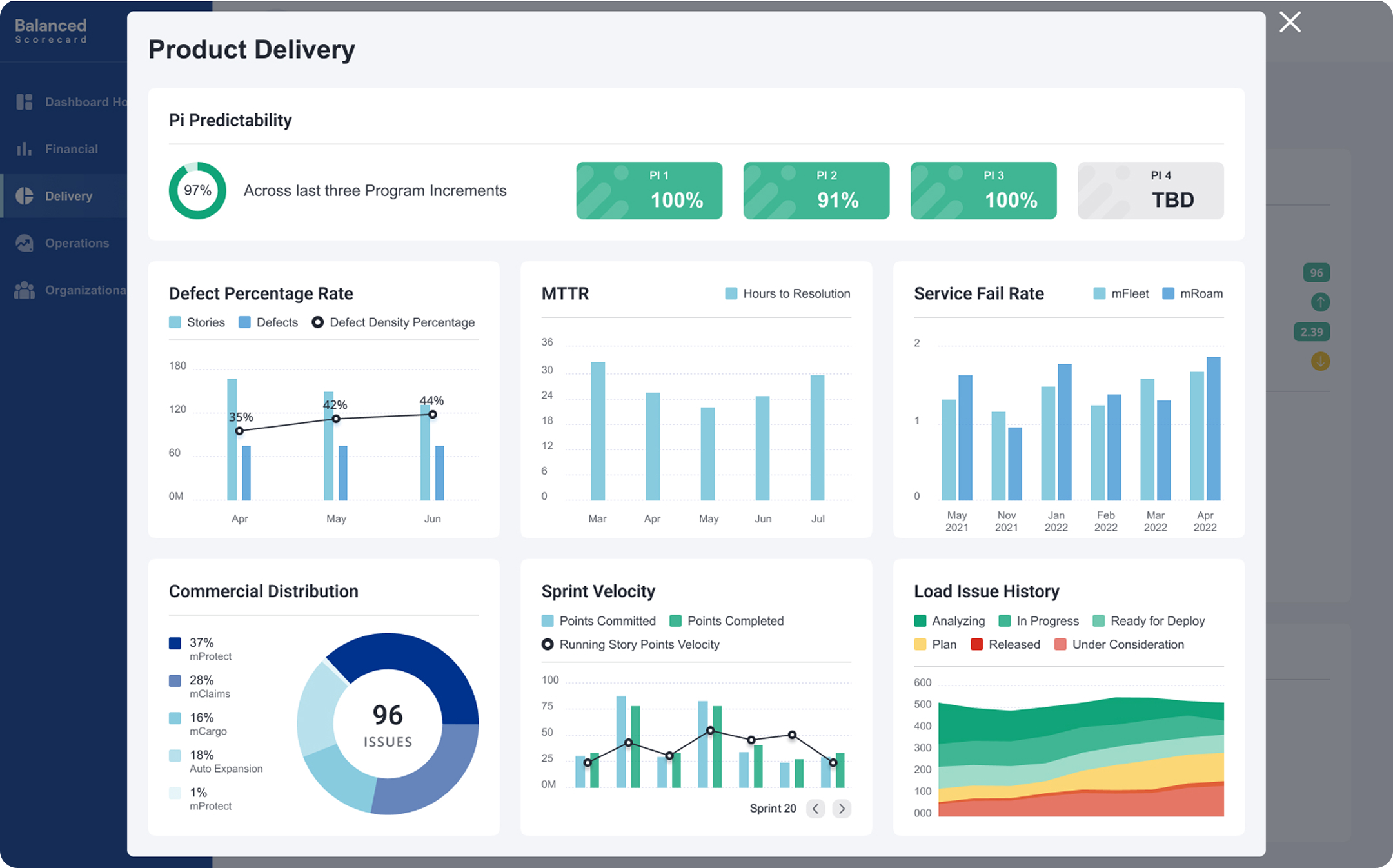Click the PI 2 91% tile
1393x868 pixels.
click(x=816, y=190)
